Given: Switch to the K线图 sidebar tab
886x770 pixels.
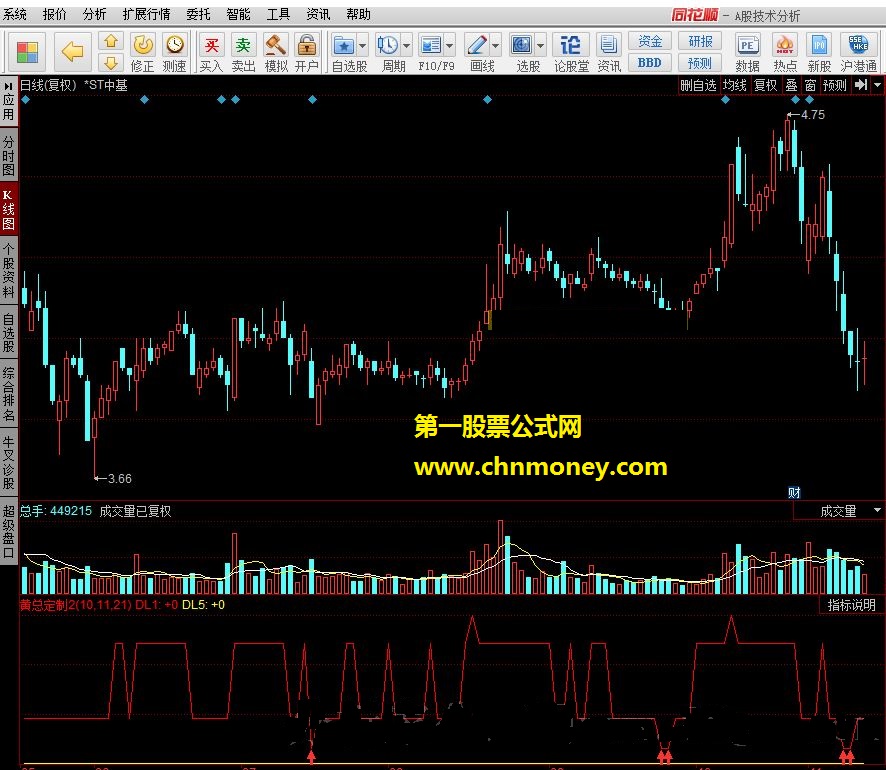Looking at the screenshot, I should (x=8, y=210).
